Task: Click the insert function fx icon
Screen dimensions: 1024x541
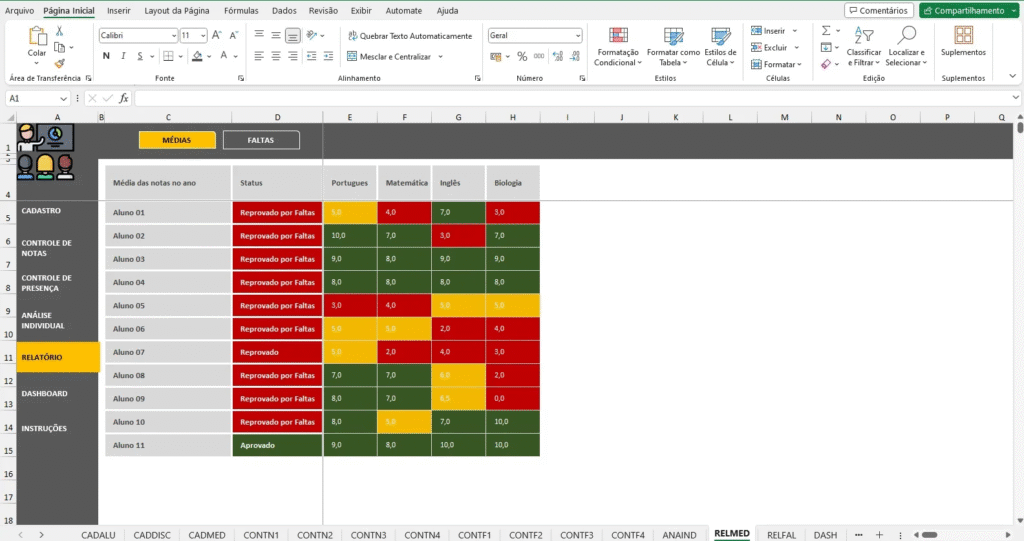Action: (x=124, y=98)
